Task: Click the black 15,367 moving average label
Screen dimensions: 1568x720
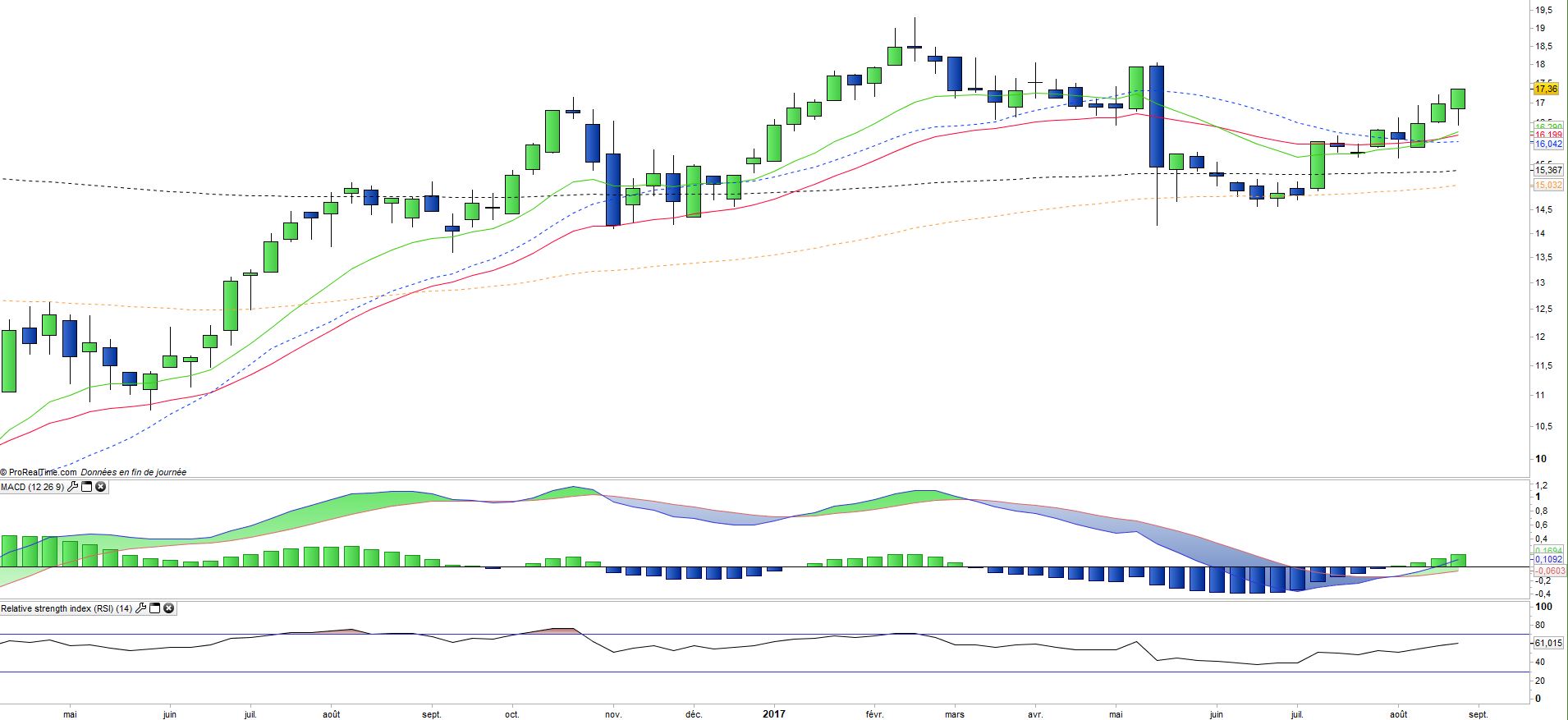Action: click(1548, 171)
